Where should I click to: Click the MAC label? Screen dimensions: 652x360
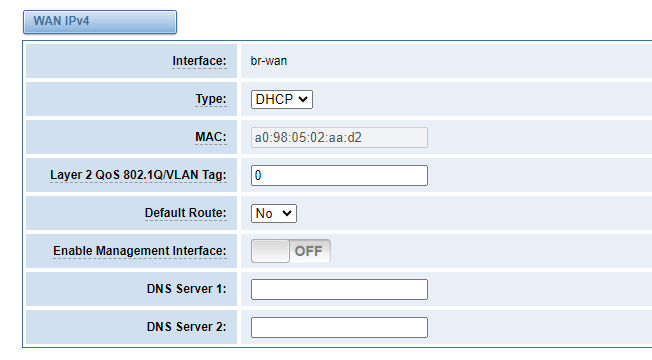[211, 137]
